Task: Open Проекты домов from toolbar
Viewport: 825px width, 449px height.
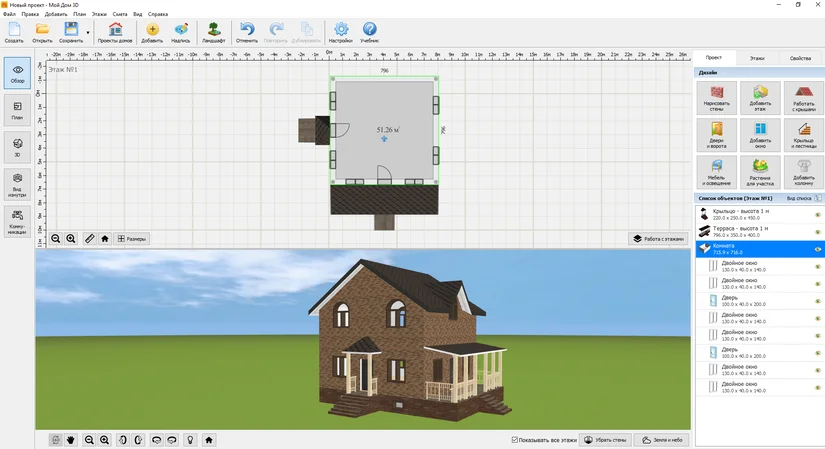Action: point(115,33)
